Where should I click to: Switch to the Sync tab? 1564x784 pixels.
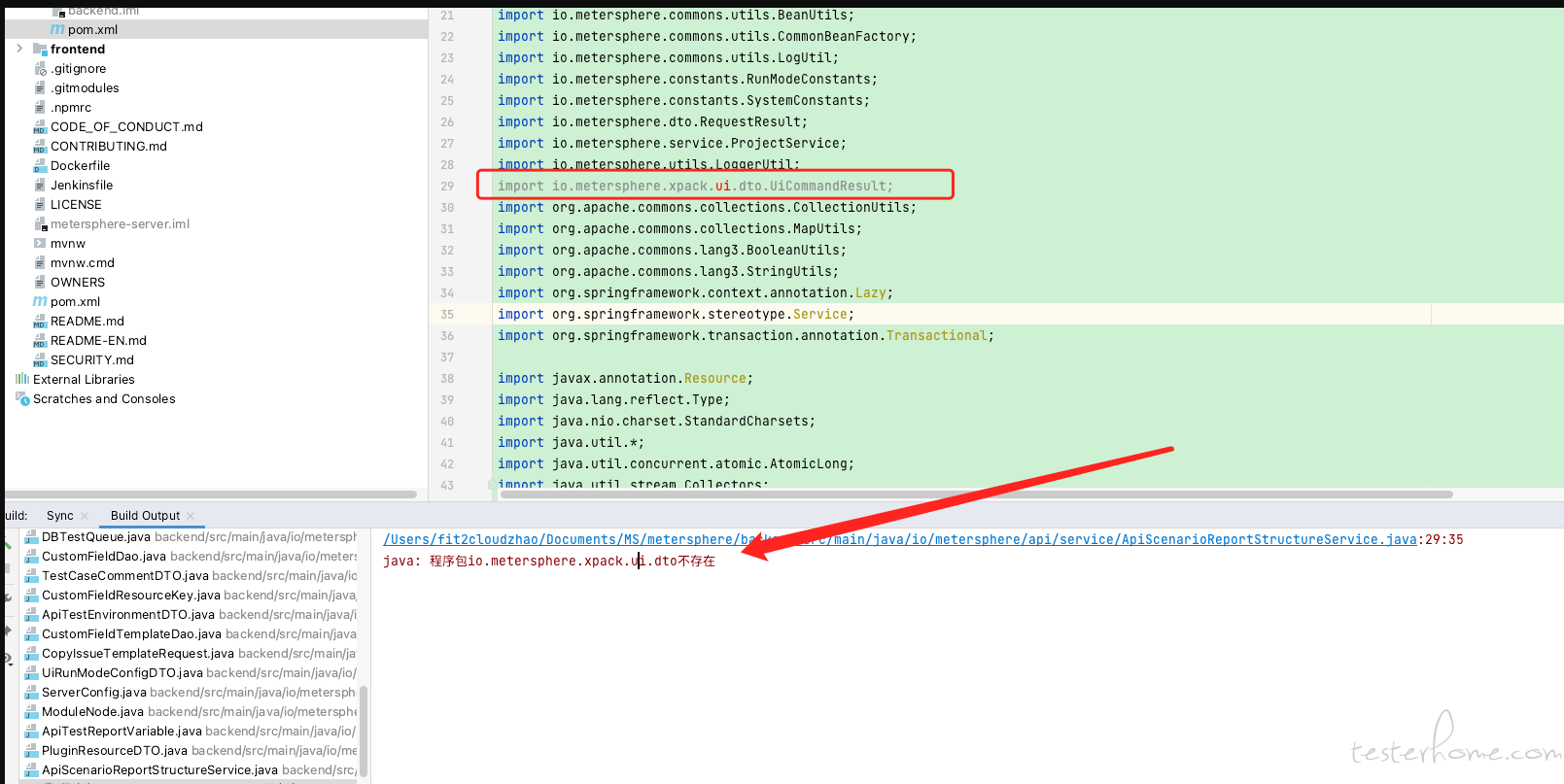59,515
